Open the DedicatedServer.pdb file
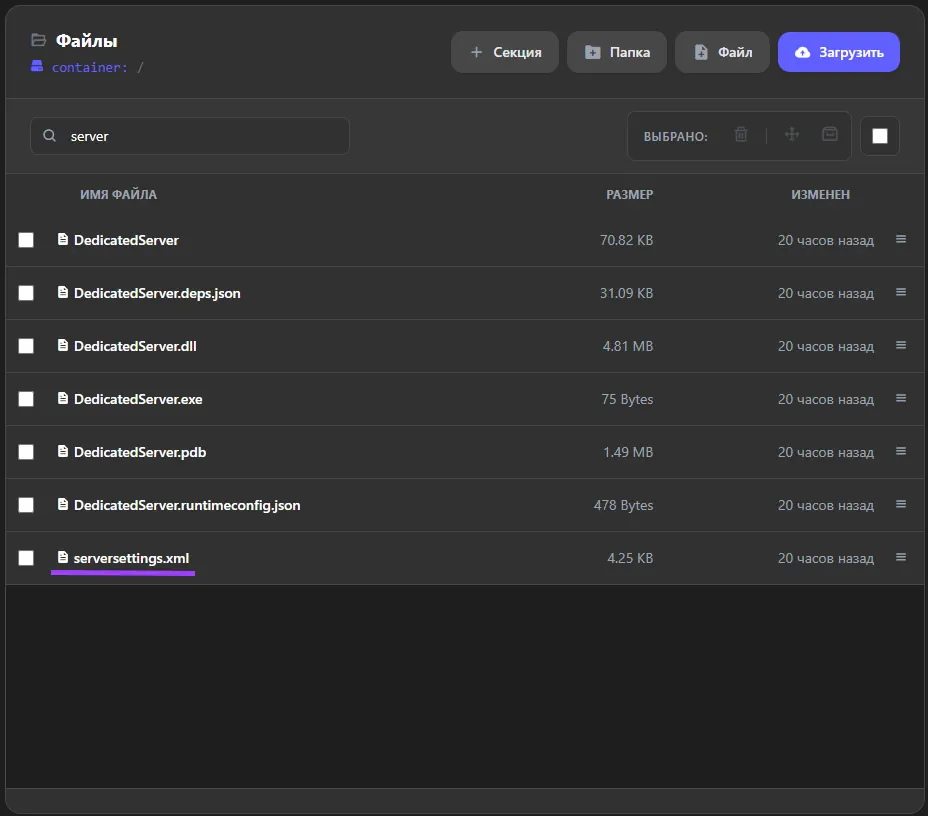This screenshot has height=816, width=928. coord(140,452)
